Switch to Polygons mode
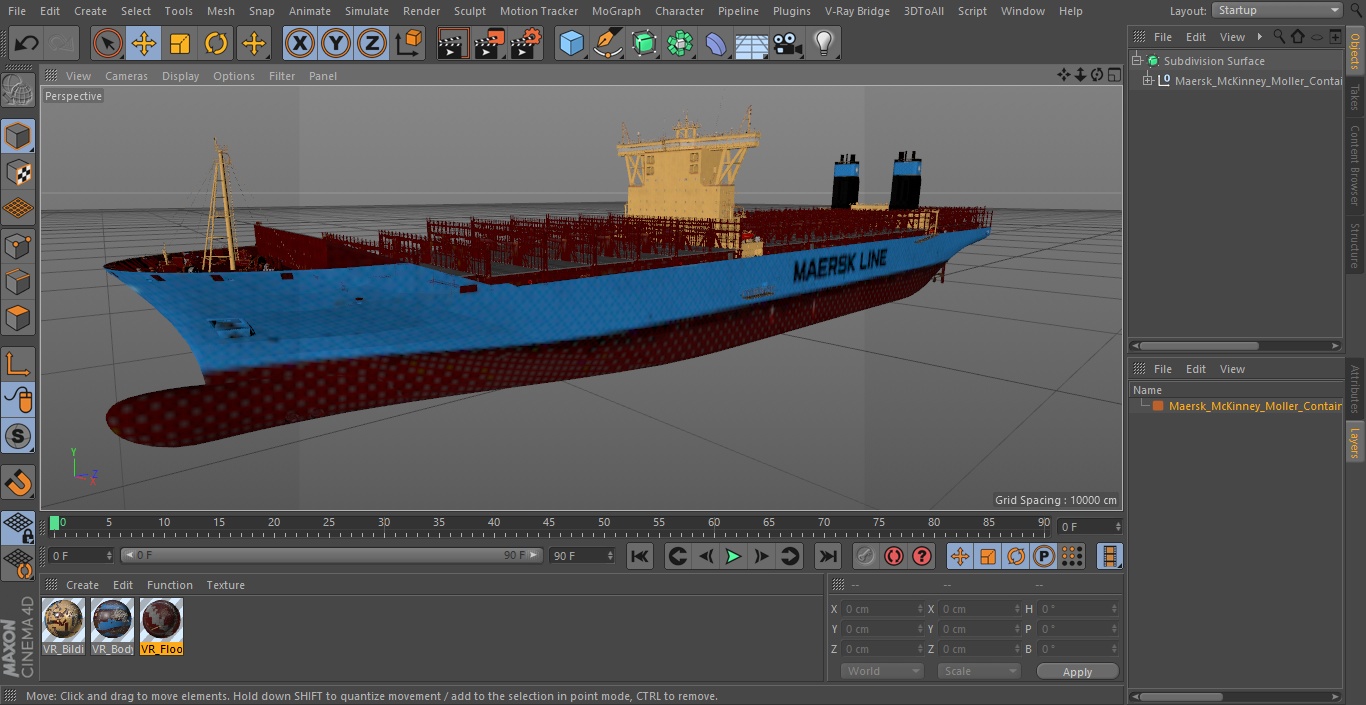1366x705 pixels. point(18,318)
